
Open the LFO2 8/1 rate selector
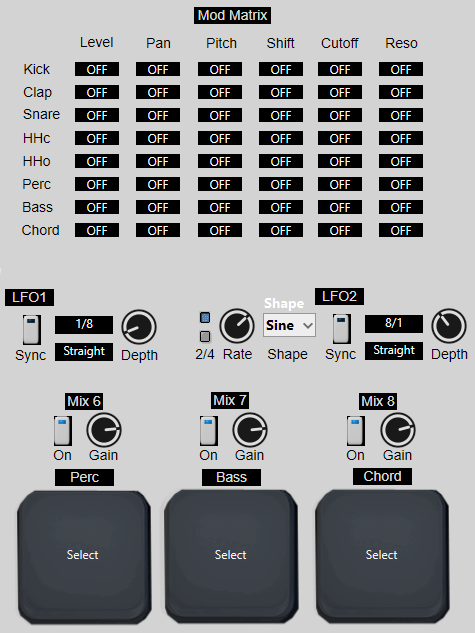click(394, 324)
